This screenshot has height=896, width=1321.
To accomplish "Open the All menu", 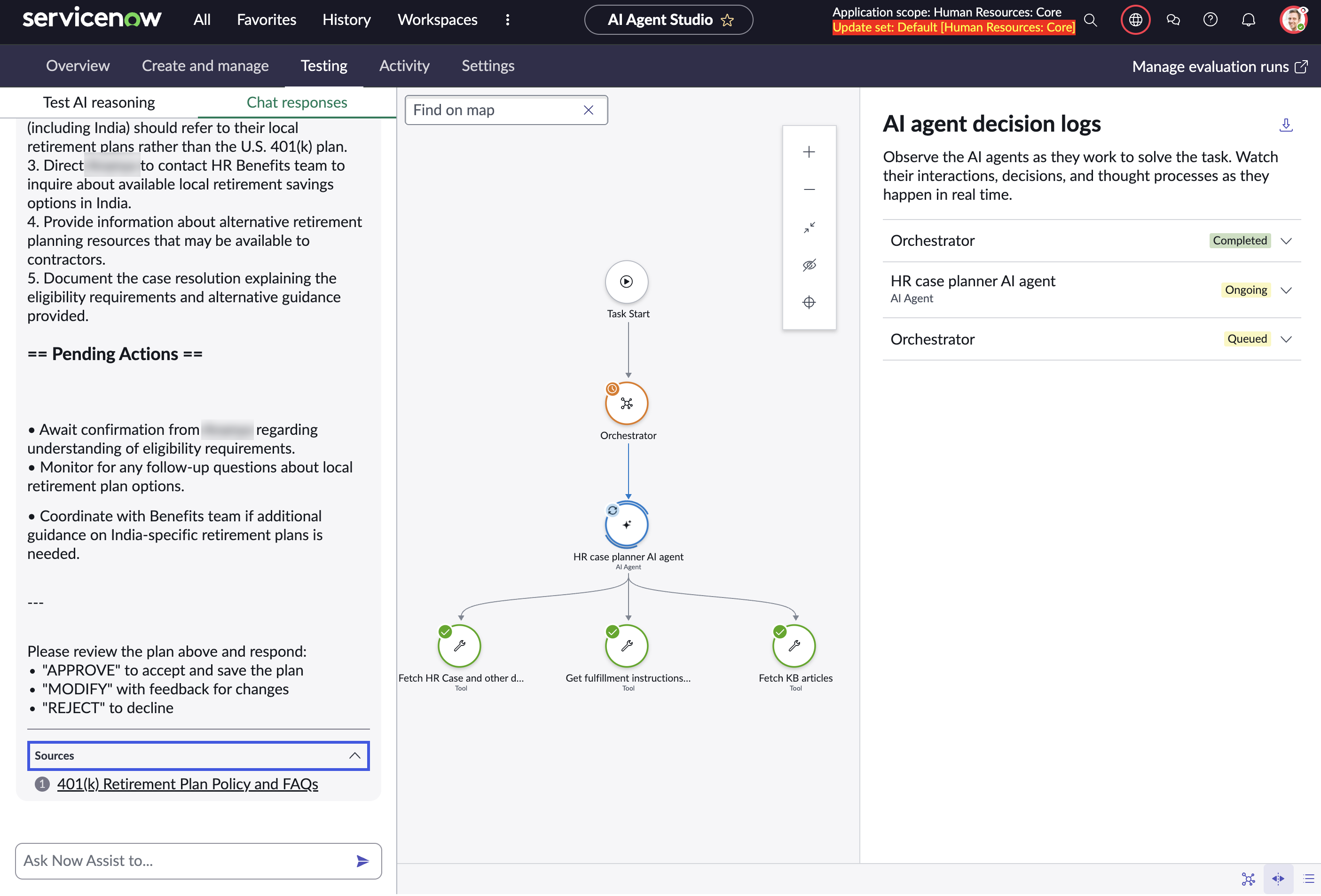I will click(x=202, y=20).
